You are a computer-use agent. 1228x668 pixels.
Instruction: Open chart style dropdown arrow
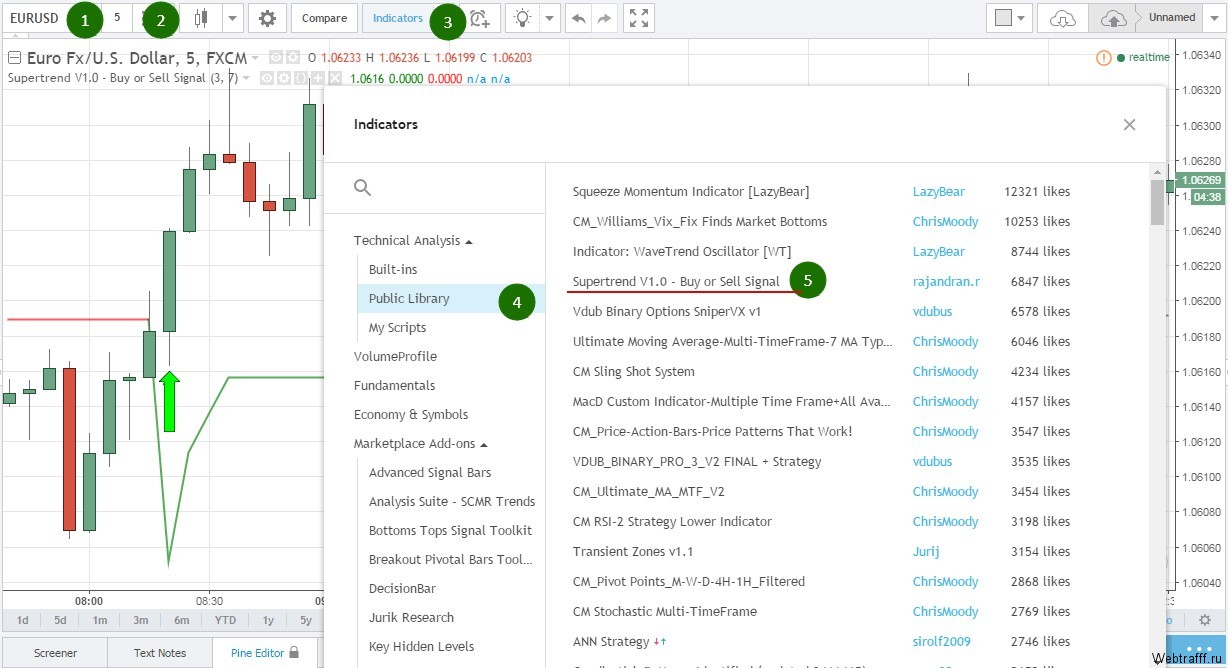coord(232,17)
